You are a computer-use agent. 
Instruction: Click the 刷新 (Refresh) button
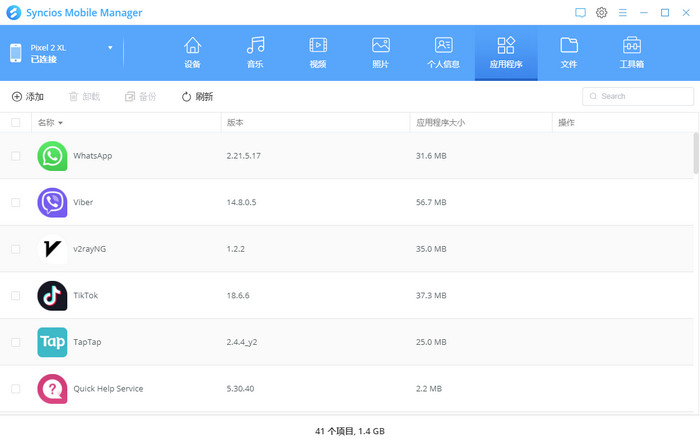(x=197, y=96)
